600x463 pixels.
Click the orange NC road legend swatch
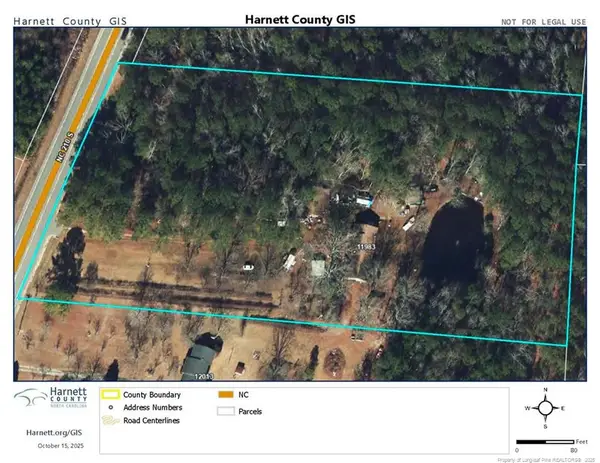[225, 395]
